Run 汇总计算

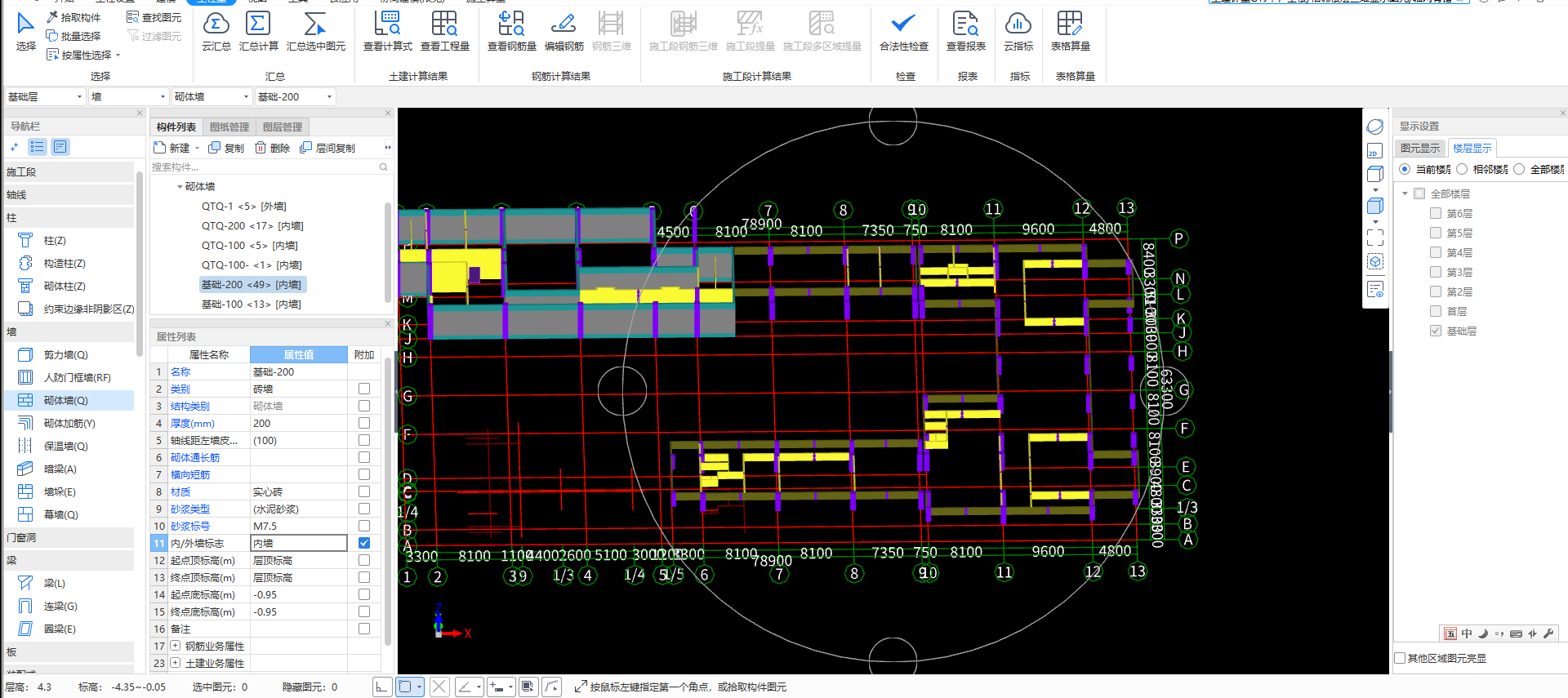coord(258,31)
